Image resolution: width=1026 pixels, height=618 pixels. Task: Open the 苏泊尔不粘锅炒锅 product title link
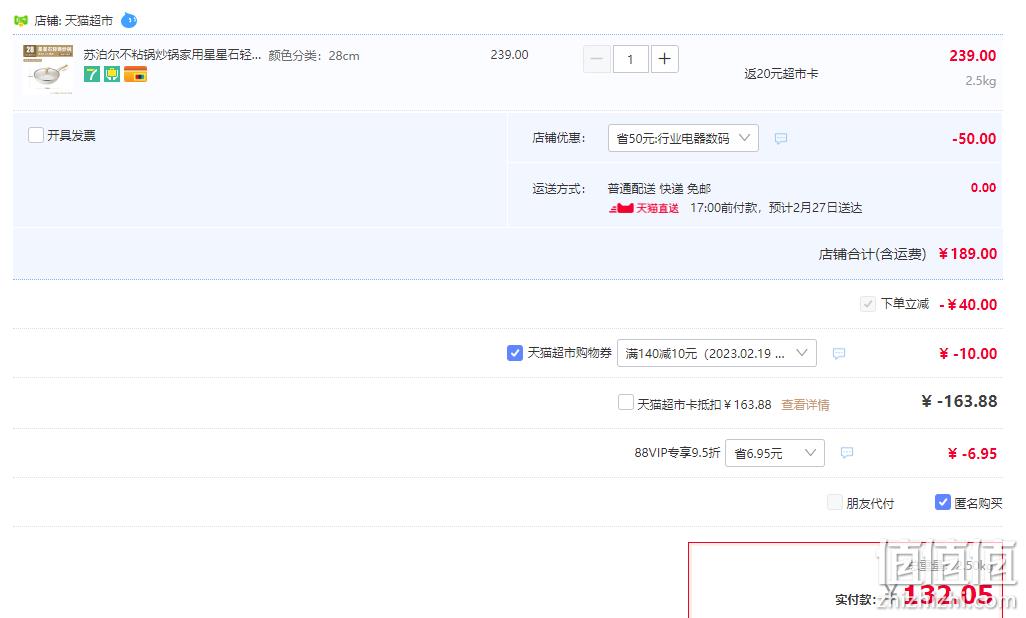pyautogui.click(x=172, y=55)
